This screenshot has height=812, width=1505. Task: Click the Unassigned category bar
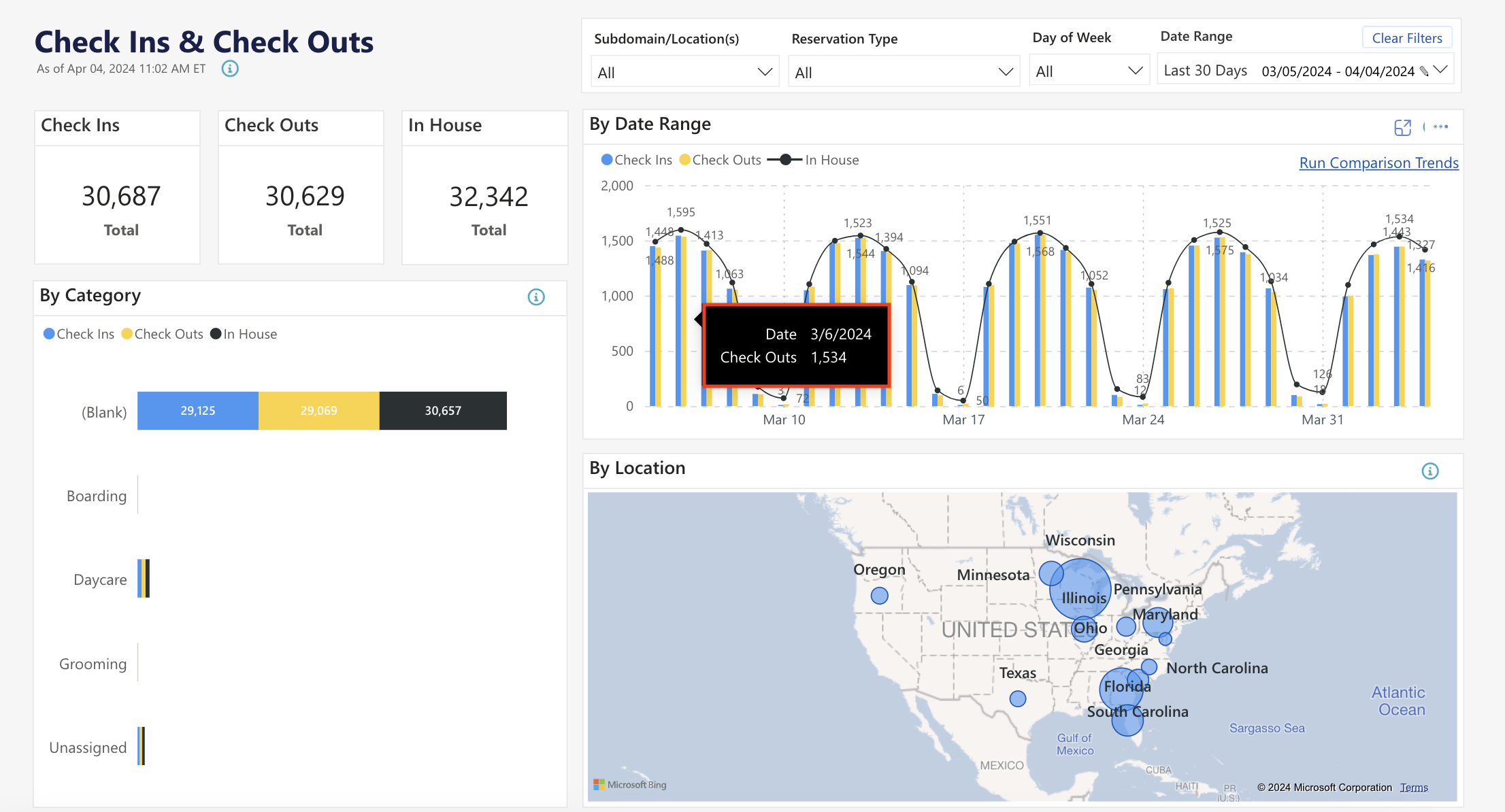point(142,746)
